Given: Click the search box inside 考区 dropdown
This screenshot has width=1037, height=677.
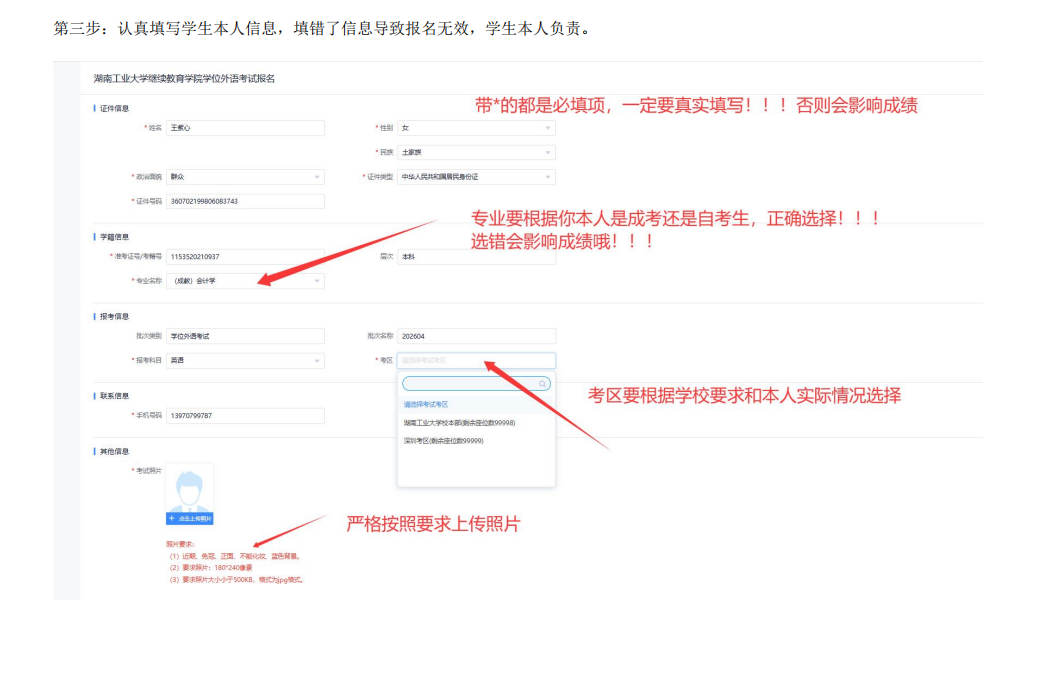Looking at the screenshot, I should 470,384.
